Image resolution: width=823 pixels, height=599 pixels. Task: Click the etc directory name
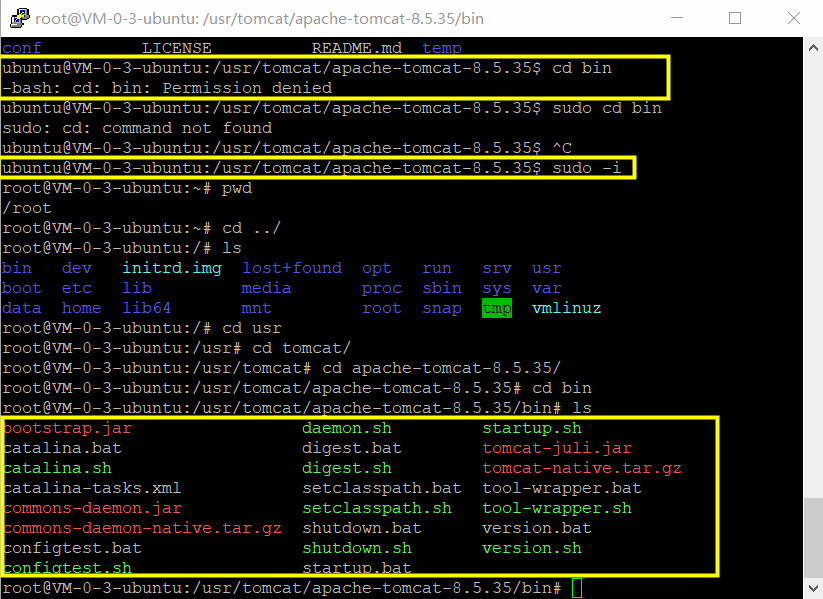click(77, 288)
